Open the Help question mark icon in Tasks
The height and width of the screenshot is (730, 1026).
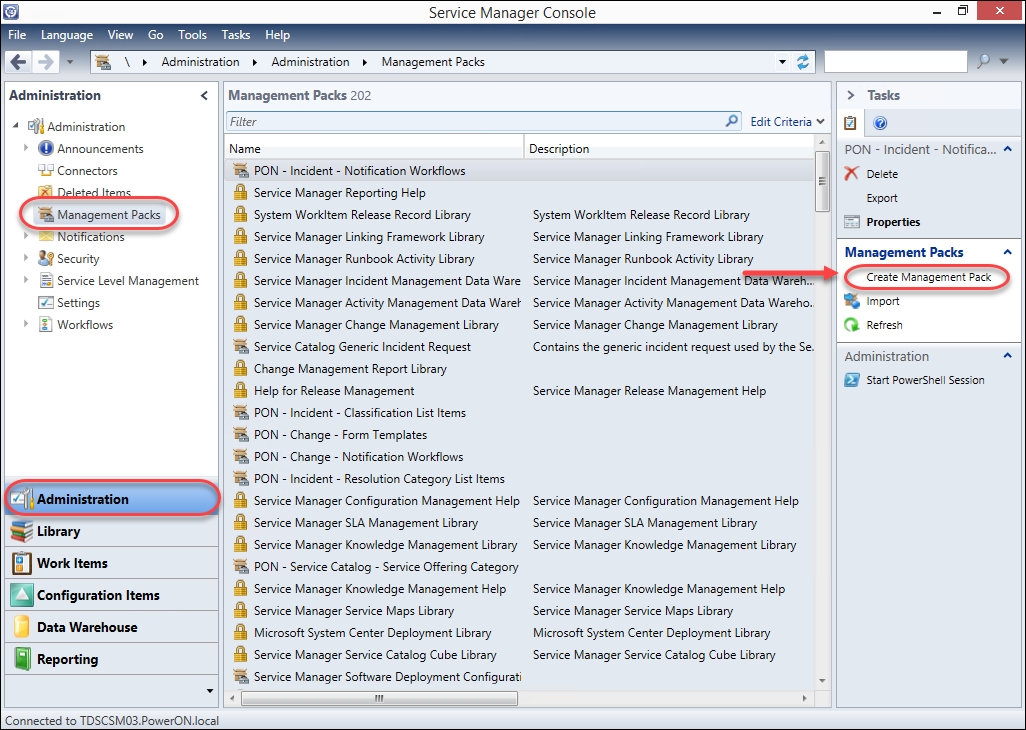tap(880, 123)
